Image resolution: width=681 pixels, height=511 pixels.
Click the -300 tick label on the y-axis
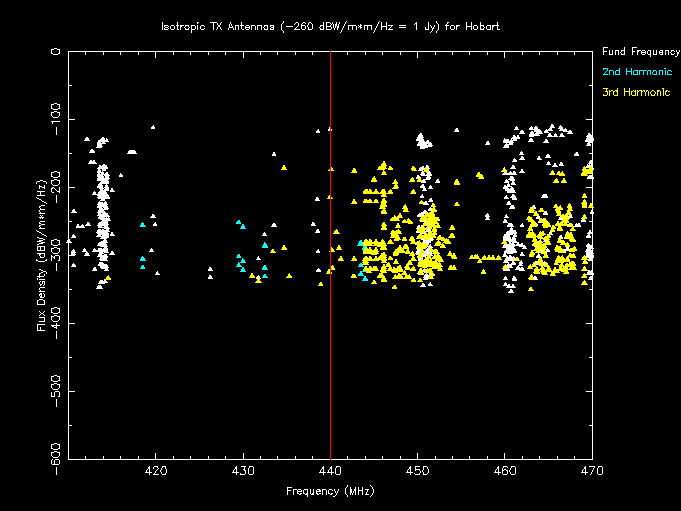coord(57,253)
